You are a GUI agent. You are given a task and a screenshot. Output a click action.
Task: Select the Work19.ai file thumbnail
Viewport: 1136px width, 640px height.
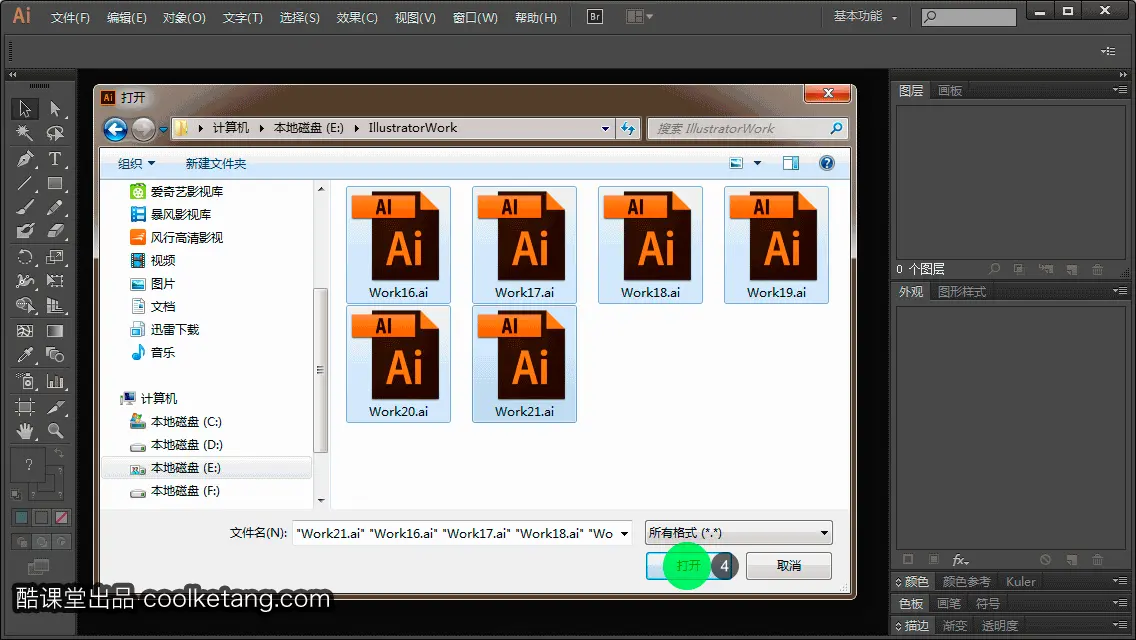[776, 245]
